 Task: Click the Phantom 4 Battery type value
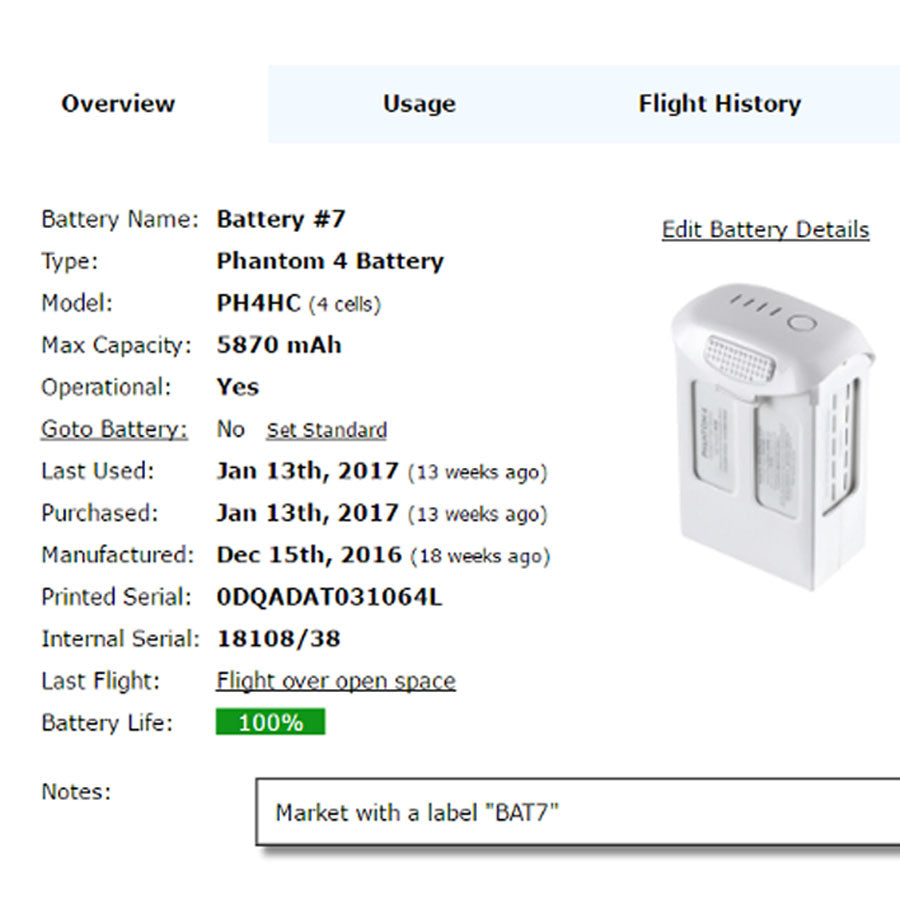pyautogui.click(x=330, y=261)
